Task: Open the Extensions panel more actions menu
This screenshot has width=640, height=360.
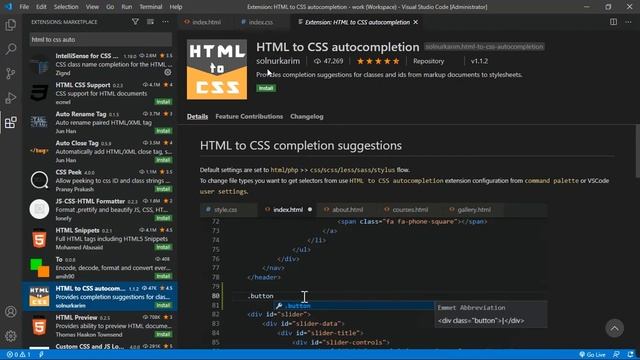Action: [165, 22]
